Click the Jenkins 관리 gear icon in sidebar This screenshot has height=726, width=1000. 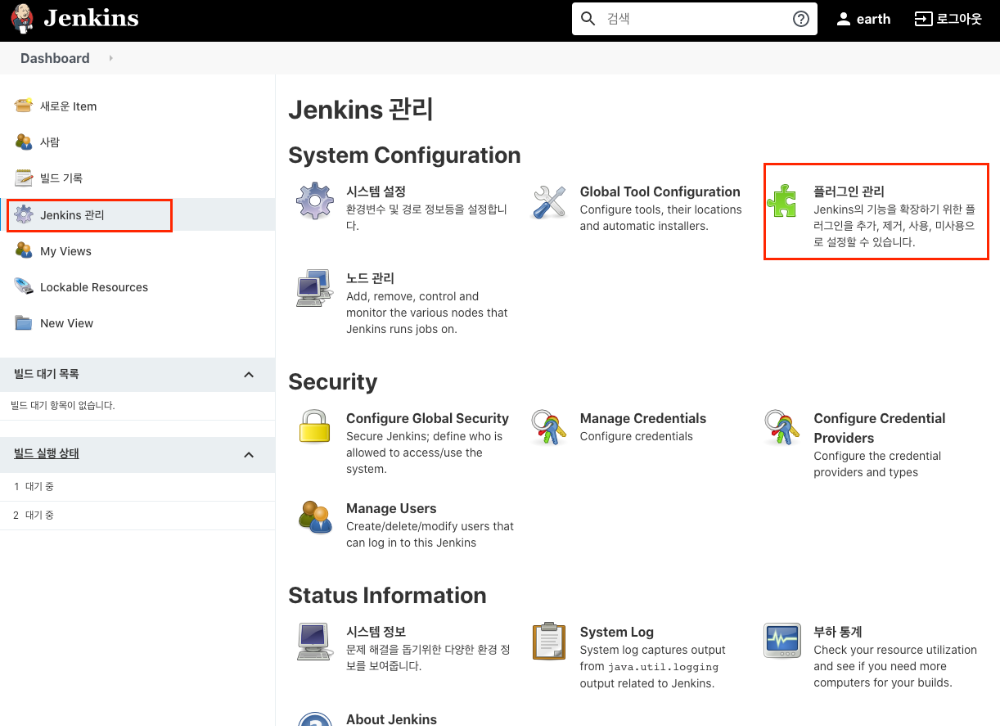coord(24,214)
